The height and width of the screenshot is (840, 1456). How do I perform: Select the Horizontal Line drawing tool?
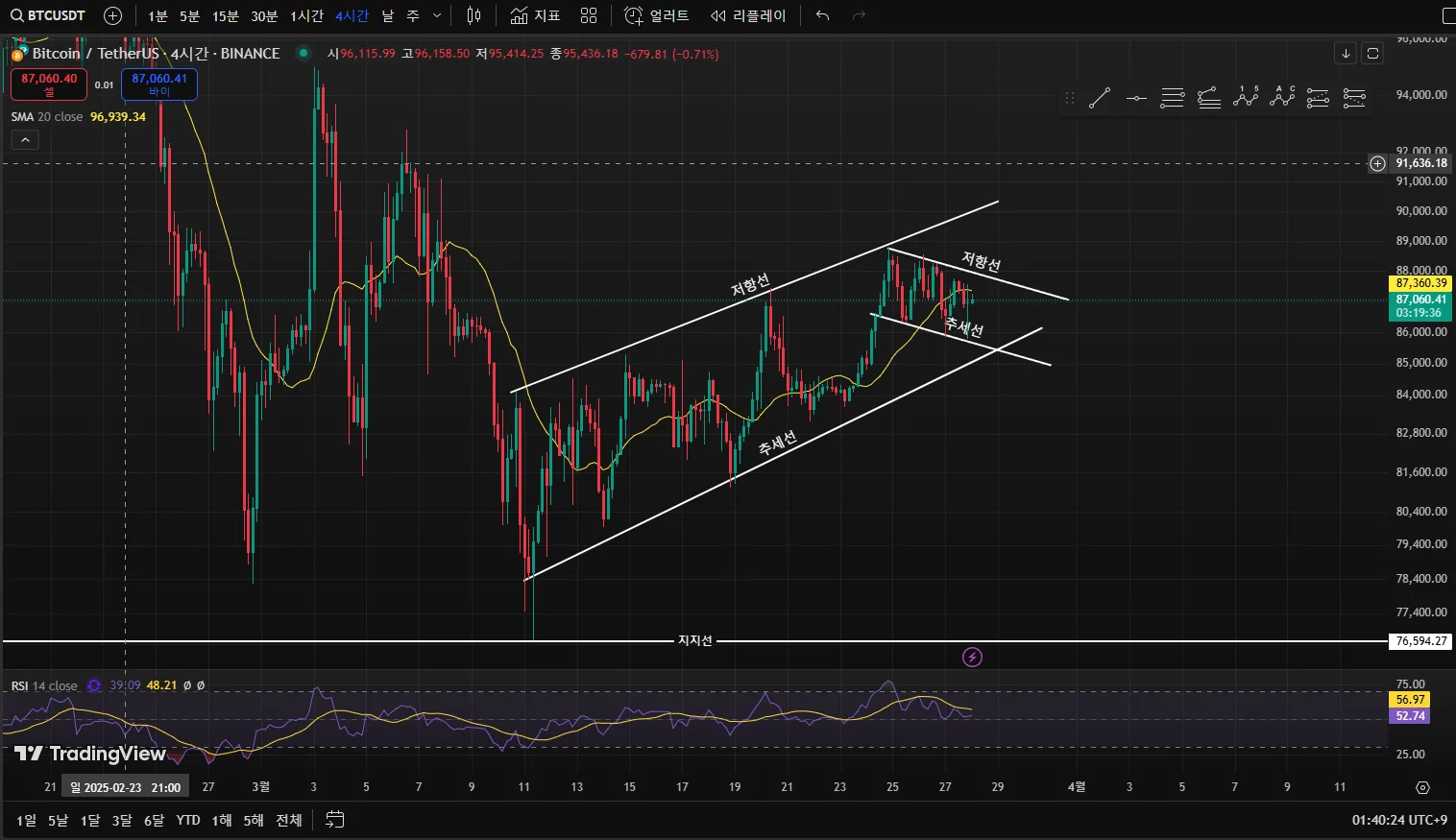click(1136, 98)
